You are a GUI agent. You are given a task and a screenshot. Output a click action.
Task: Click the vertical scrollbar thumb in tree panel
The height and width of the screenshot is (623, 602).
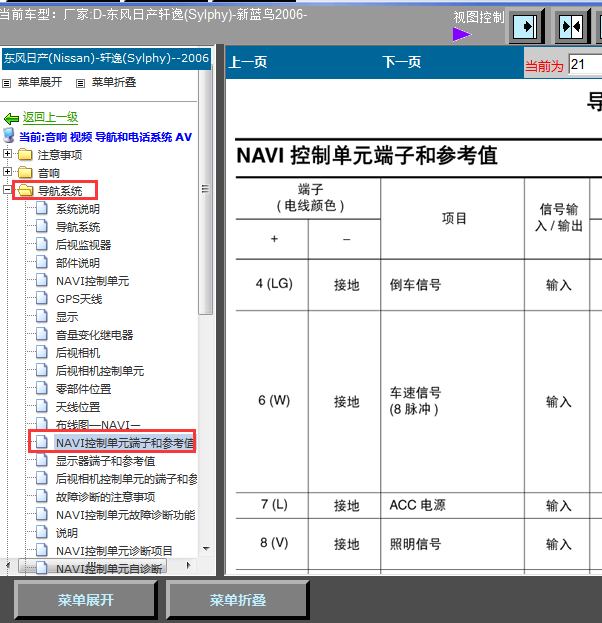coord(205,189)
